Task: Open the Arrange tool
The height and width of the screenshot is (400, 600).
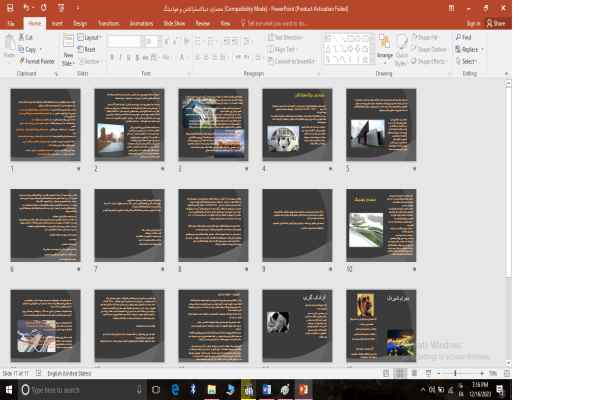Action: 384,46
